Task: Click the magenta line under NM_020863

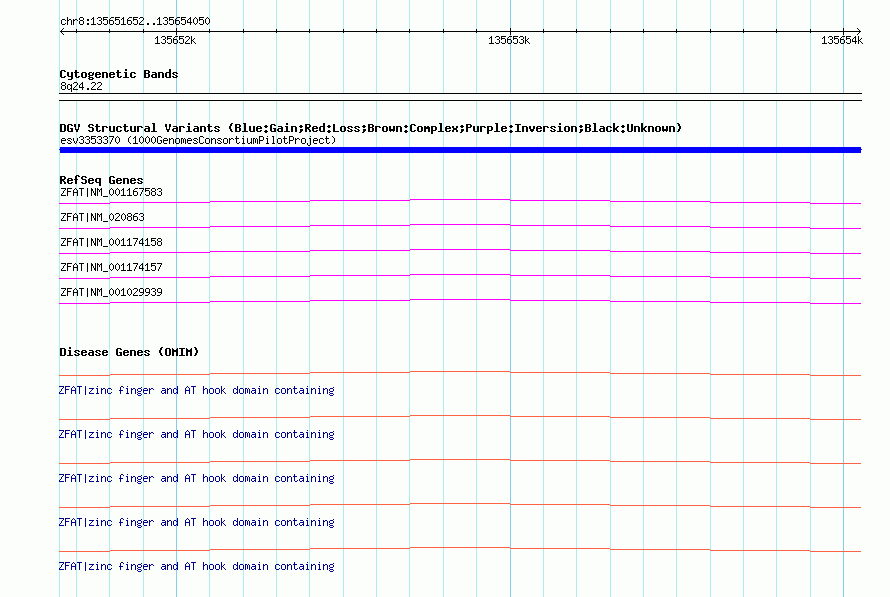Action: [x=460, y=226]
